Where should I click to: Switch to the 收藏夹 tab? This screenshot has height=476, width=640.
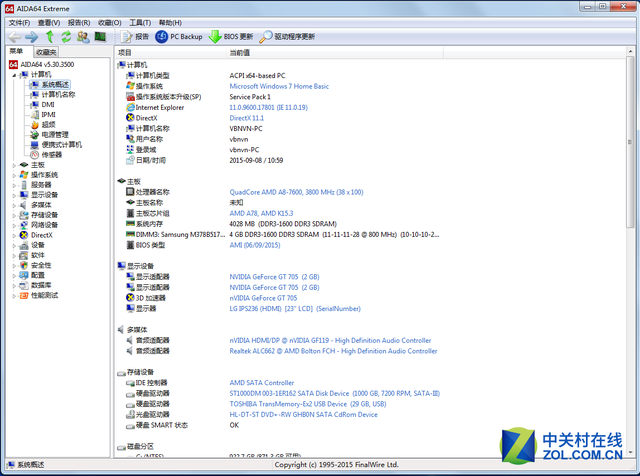click(x=46, y=52)
